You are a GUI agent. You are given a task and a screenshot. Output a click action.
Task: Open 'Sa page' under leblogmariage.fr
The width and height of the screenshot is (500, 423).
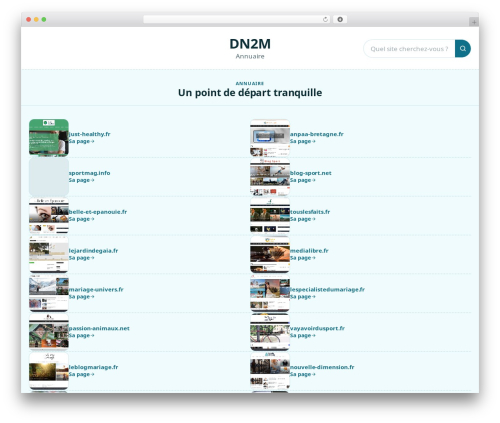[x=81, y=375]
